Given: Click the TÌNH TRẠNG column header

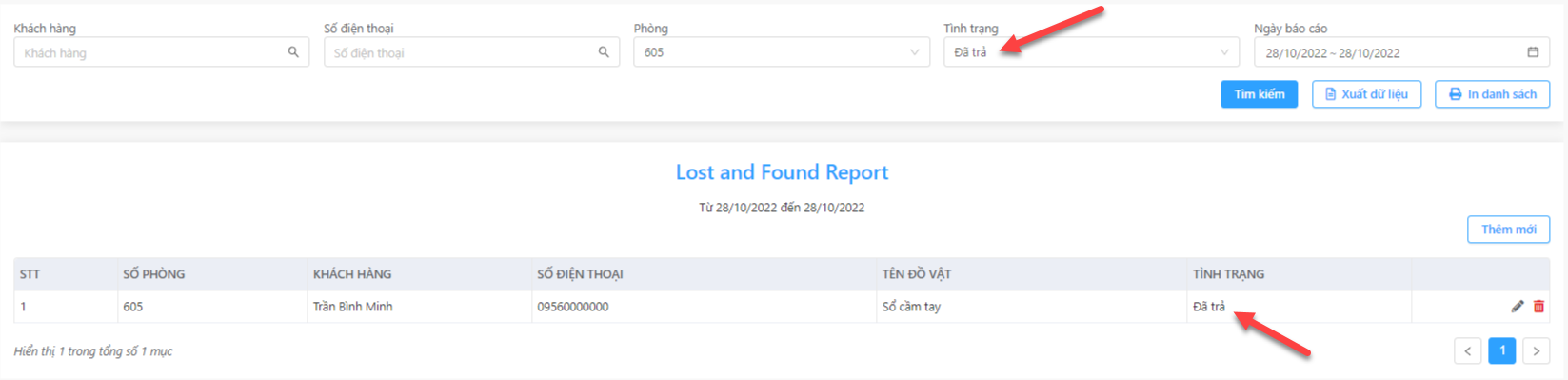Looking at the screenshot, I should click(1228, 274).
